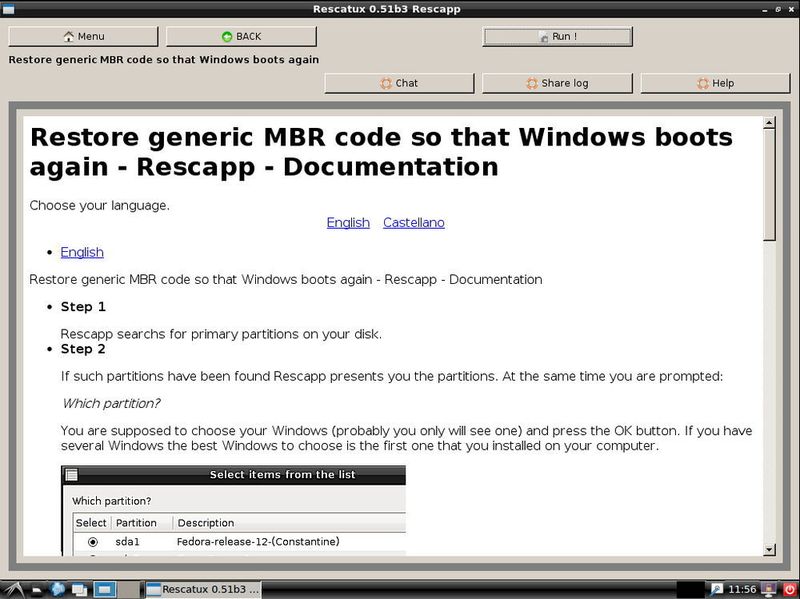Maximize the Rescapp window
The image size is (800, 599).
[x=778, y=9]
